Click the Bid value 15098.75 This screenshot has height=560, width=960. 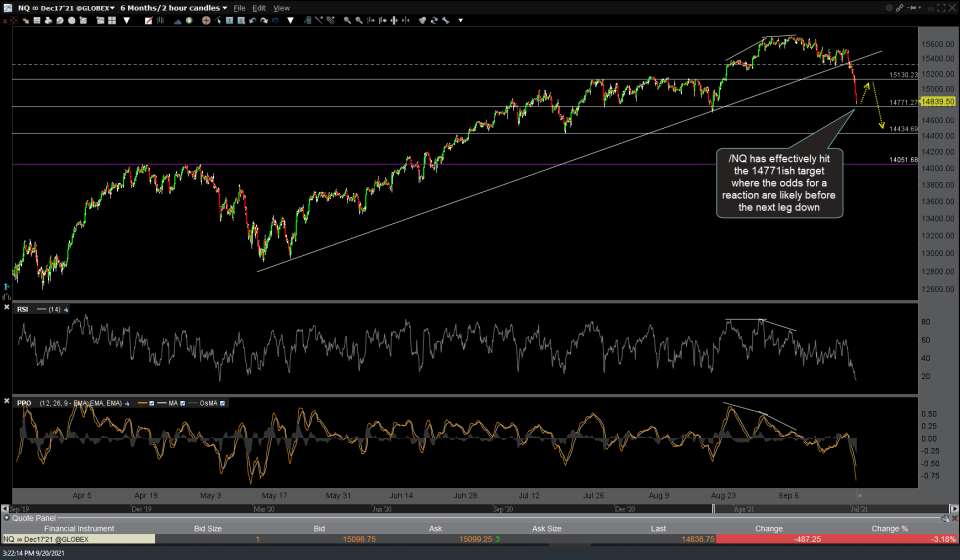(x=359, y=539)
